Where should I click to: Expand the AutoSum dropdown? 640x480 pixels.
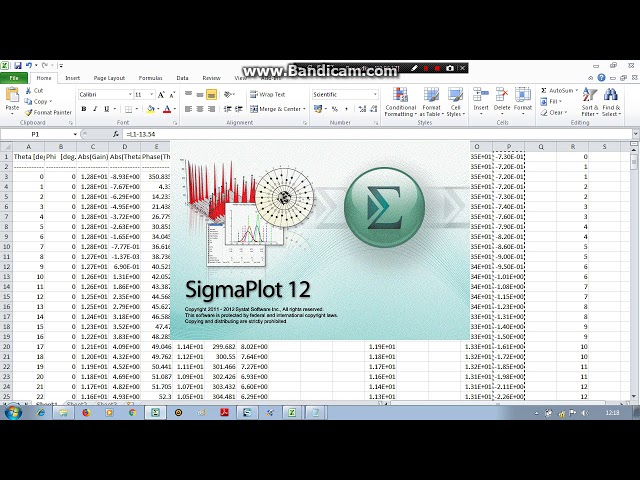(x=576, y=90)
